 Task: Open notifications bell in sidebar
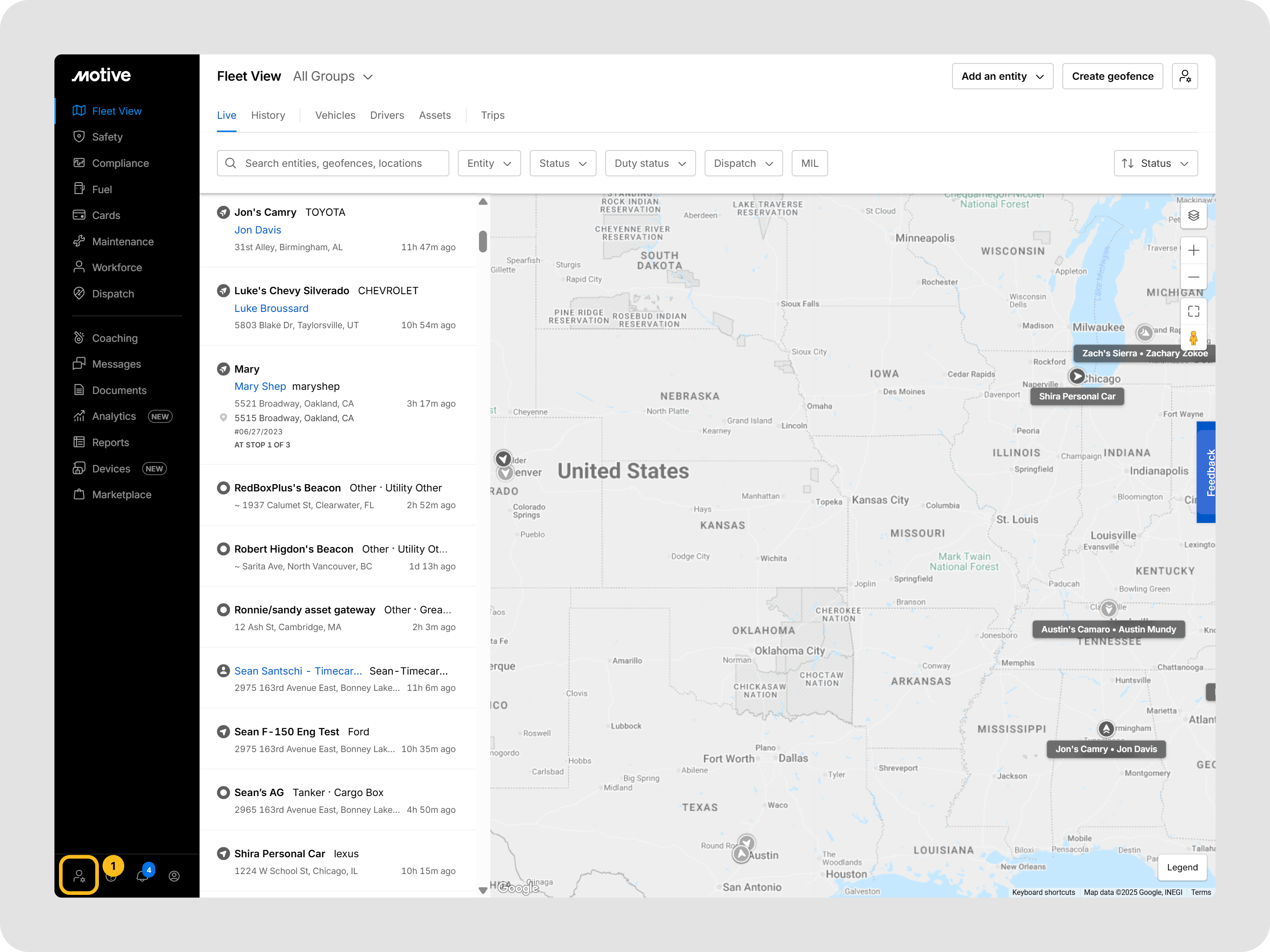tap(142, 876)
